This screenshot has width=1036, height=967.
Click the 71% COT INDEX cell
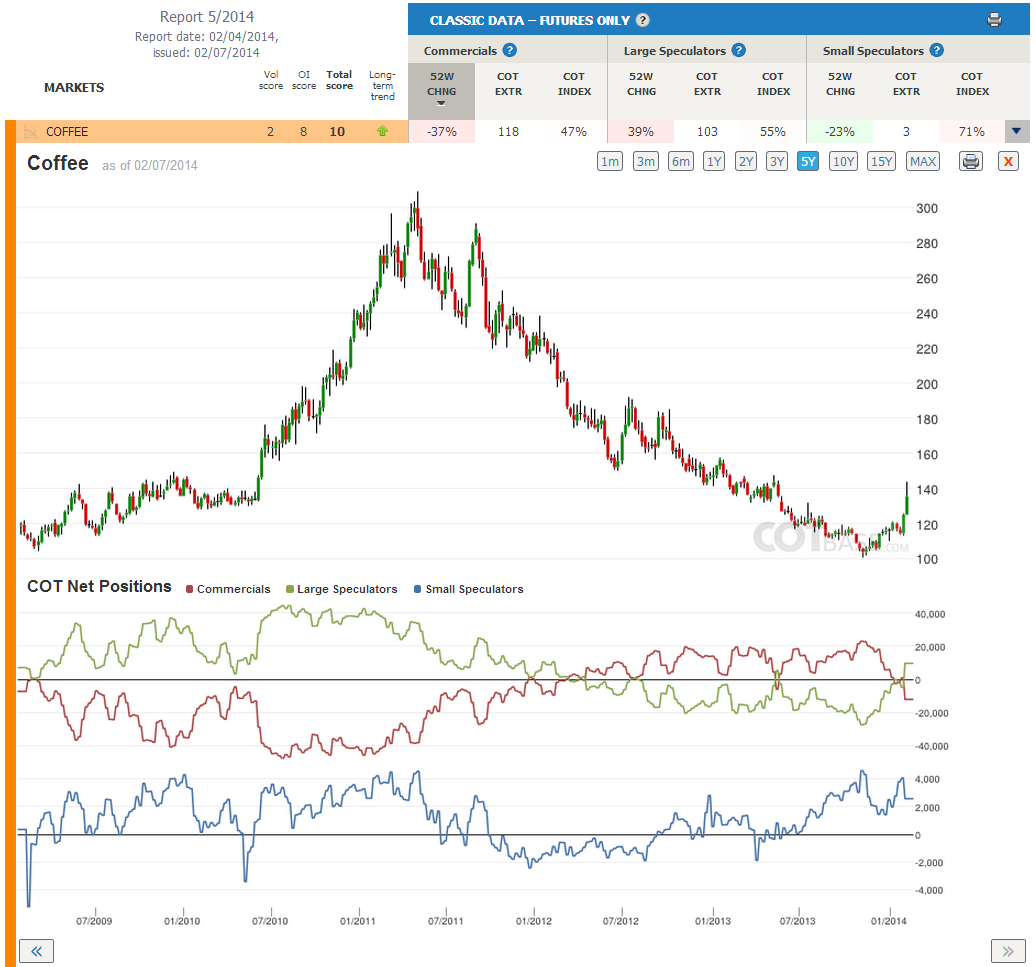click(971, 131)
